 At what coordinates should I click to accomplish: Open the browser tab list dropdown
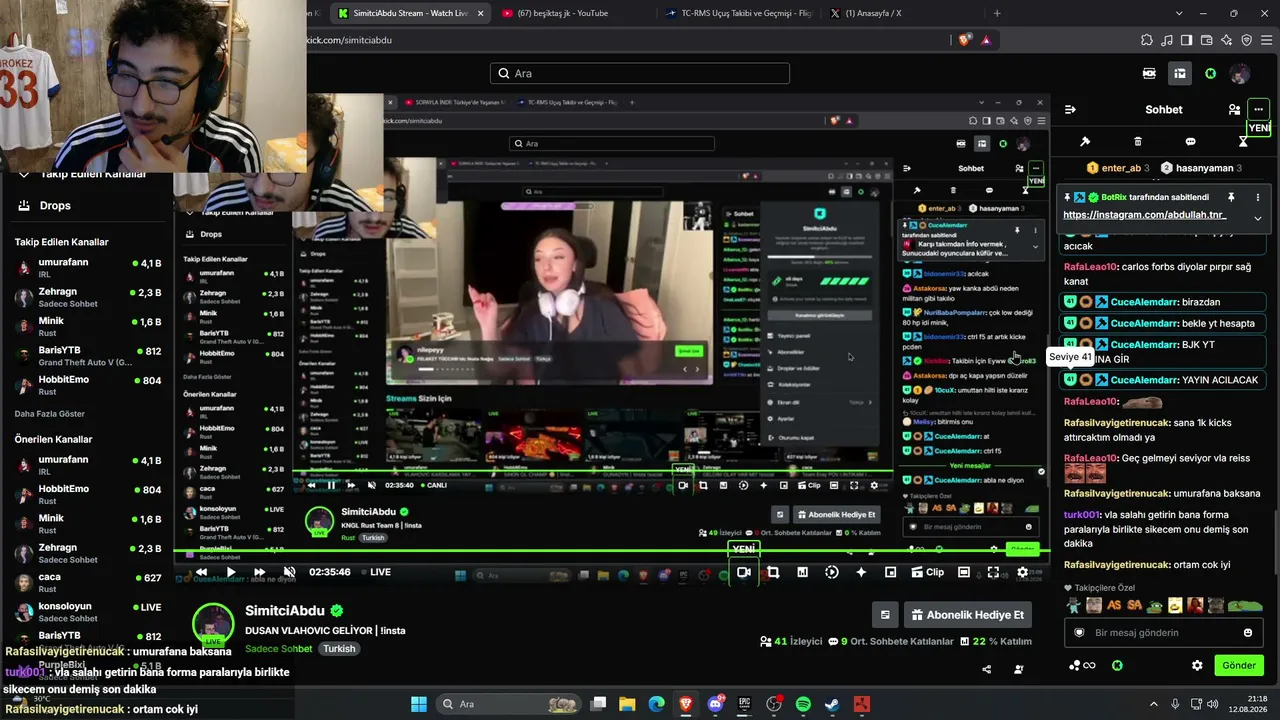[x=1180, y=13]
